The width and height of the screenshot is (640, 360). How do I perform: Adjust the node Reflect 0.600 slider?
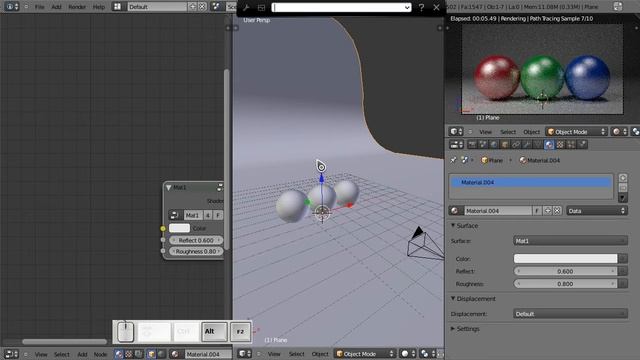pyautogui.click(x=196, y=240)
